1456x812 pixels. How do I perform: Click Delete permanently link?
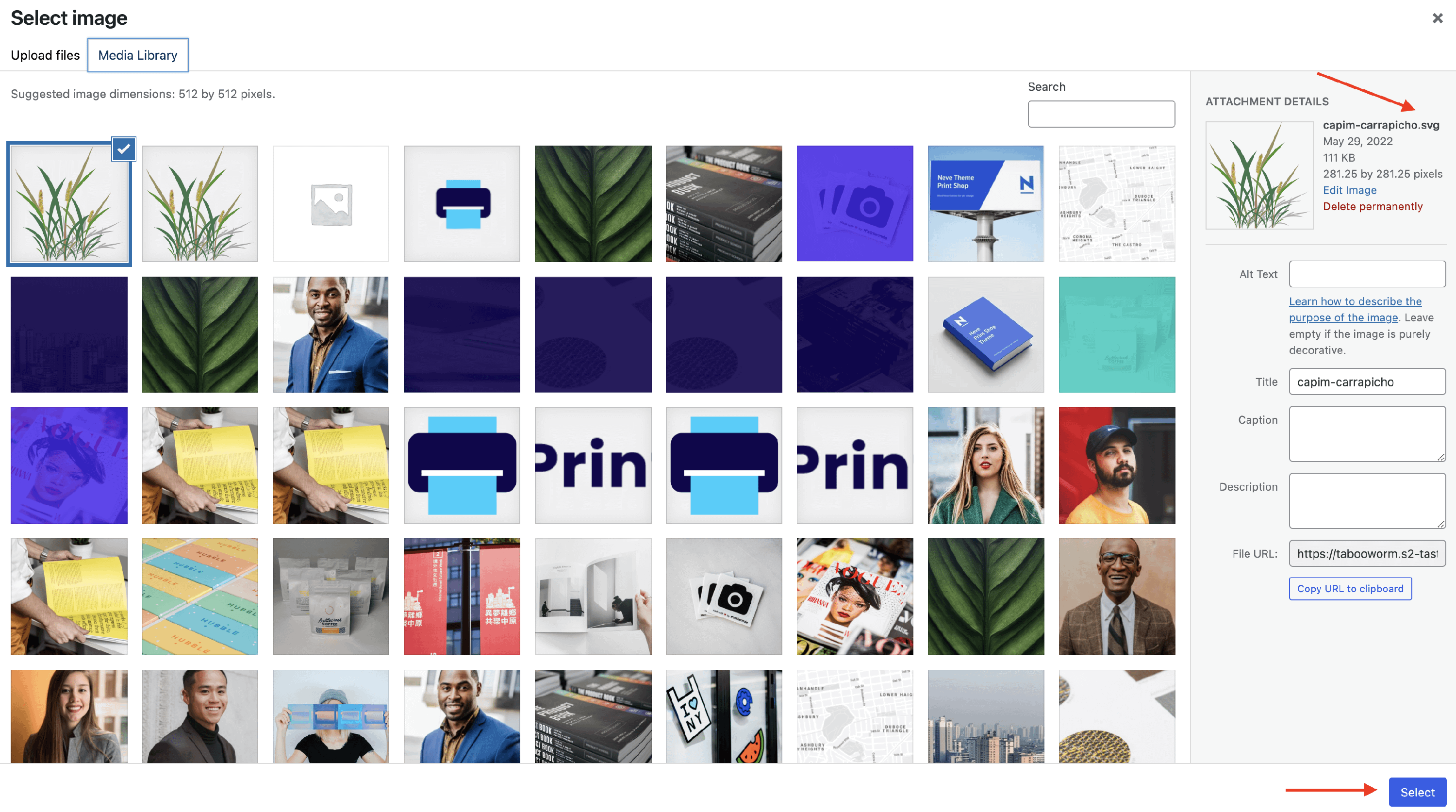(1373, 206)
